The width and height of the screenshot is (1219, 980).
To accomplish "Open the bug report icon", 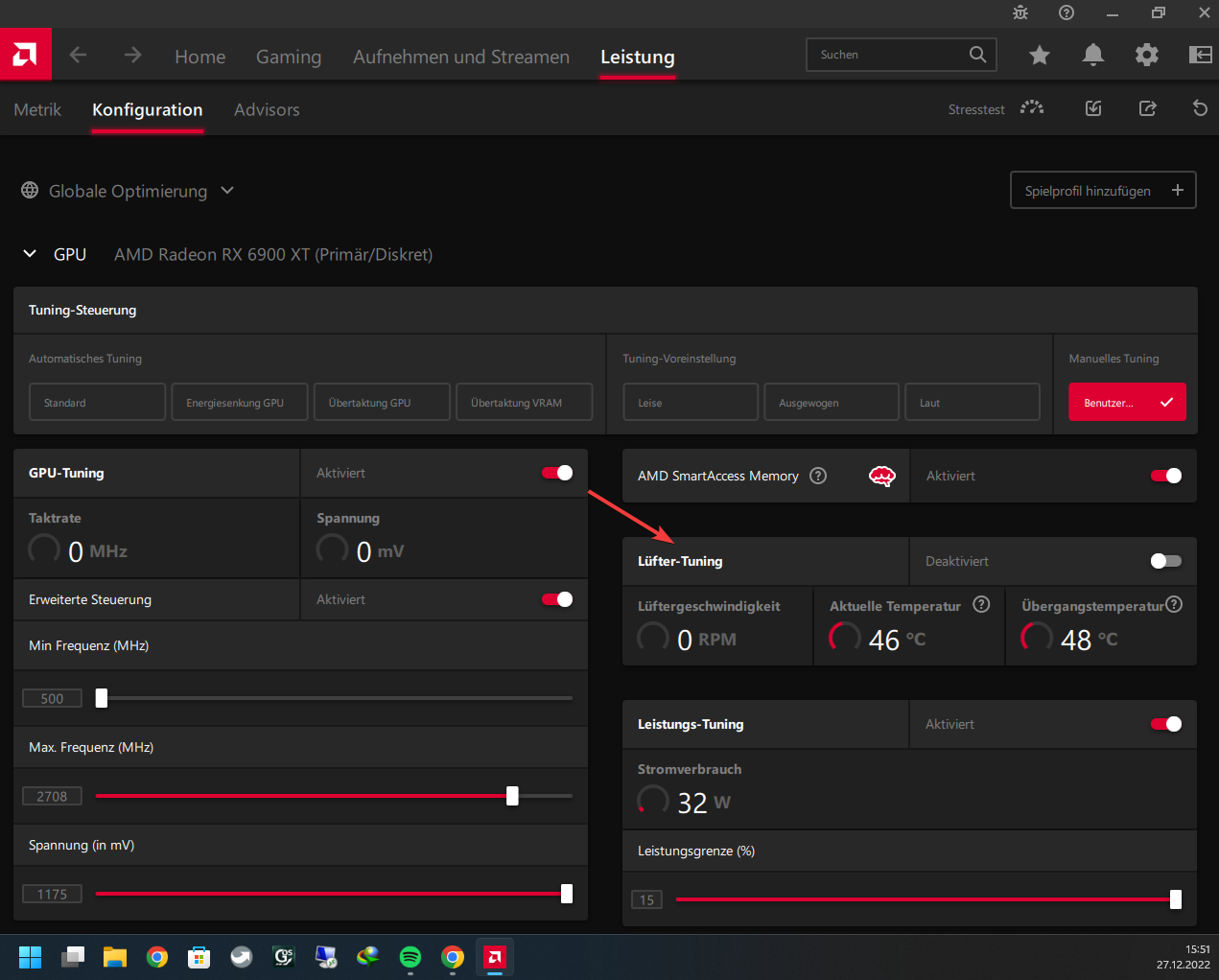I will tap(1020, 12).
